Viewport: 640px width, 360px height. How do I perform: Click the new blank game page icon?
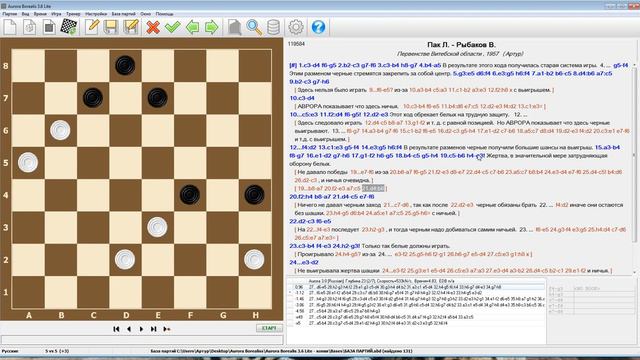(x=10, y=27)
